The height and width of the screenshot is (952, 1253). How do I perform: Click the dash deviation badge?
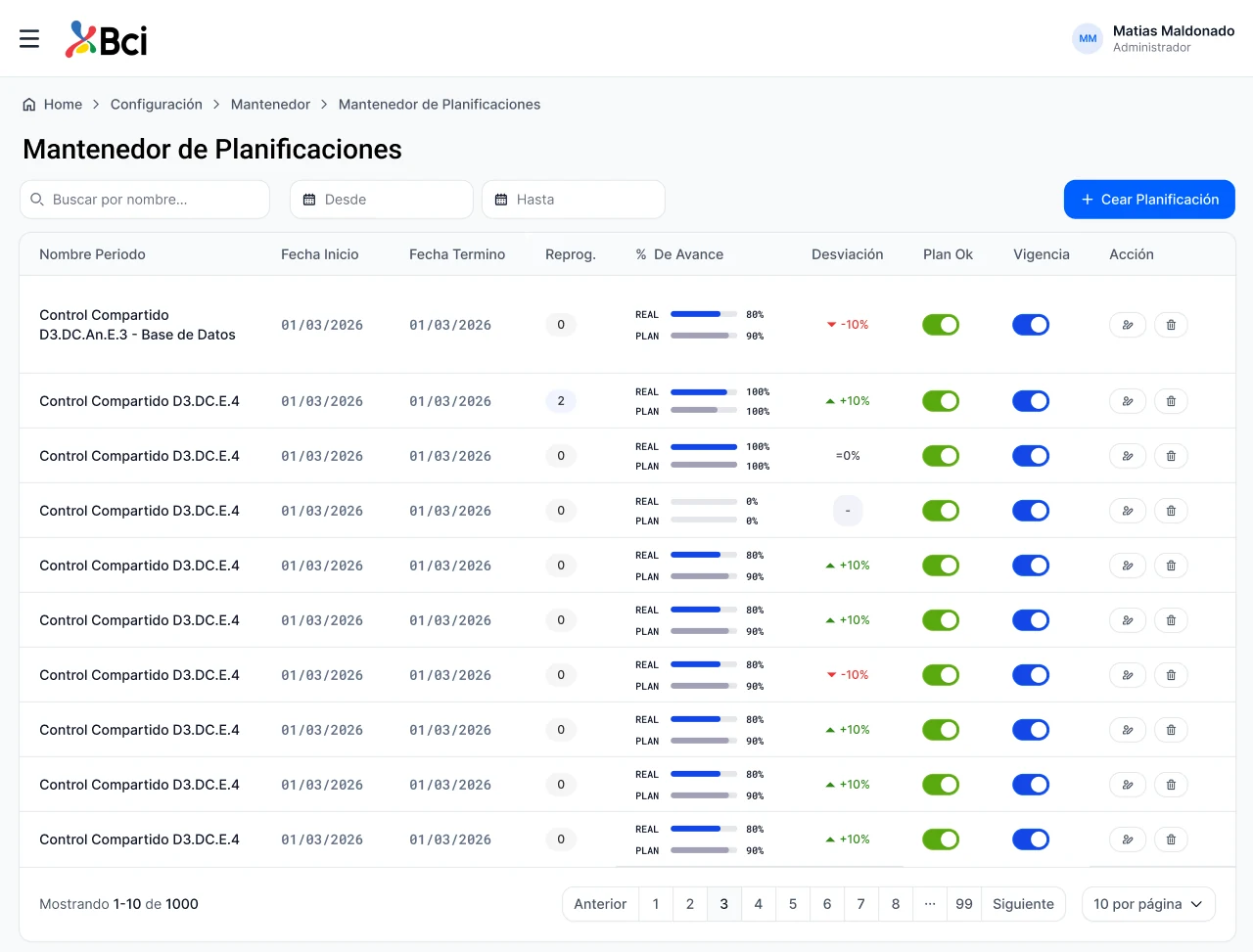point(848,511)
